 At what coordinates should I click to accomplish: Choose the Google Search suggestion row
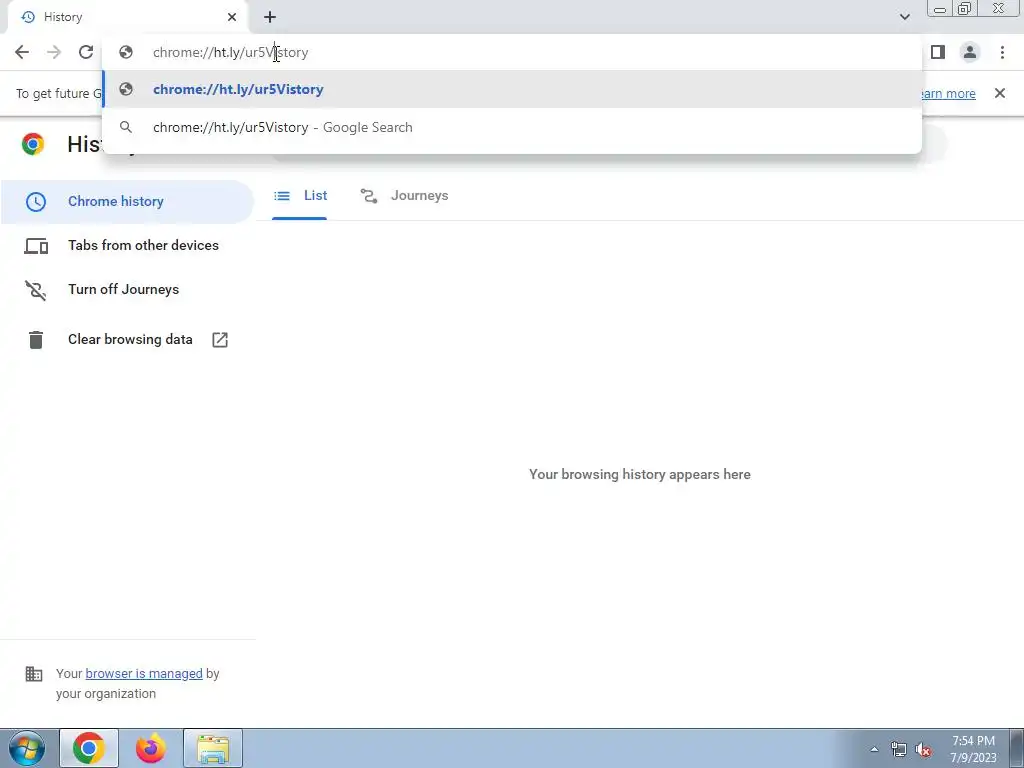click(x=512, y=127)
